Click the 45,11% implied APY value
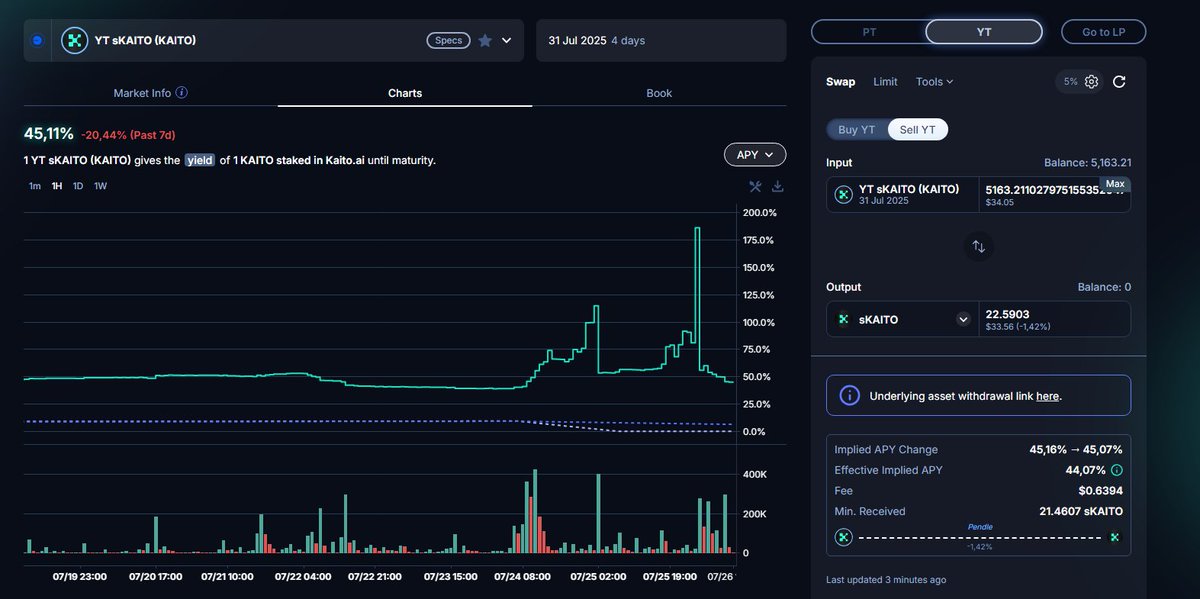 tap(49, 133)
